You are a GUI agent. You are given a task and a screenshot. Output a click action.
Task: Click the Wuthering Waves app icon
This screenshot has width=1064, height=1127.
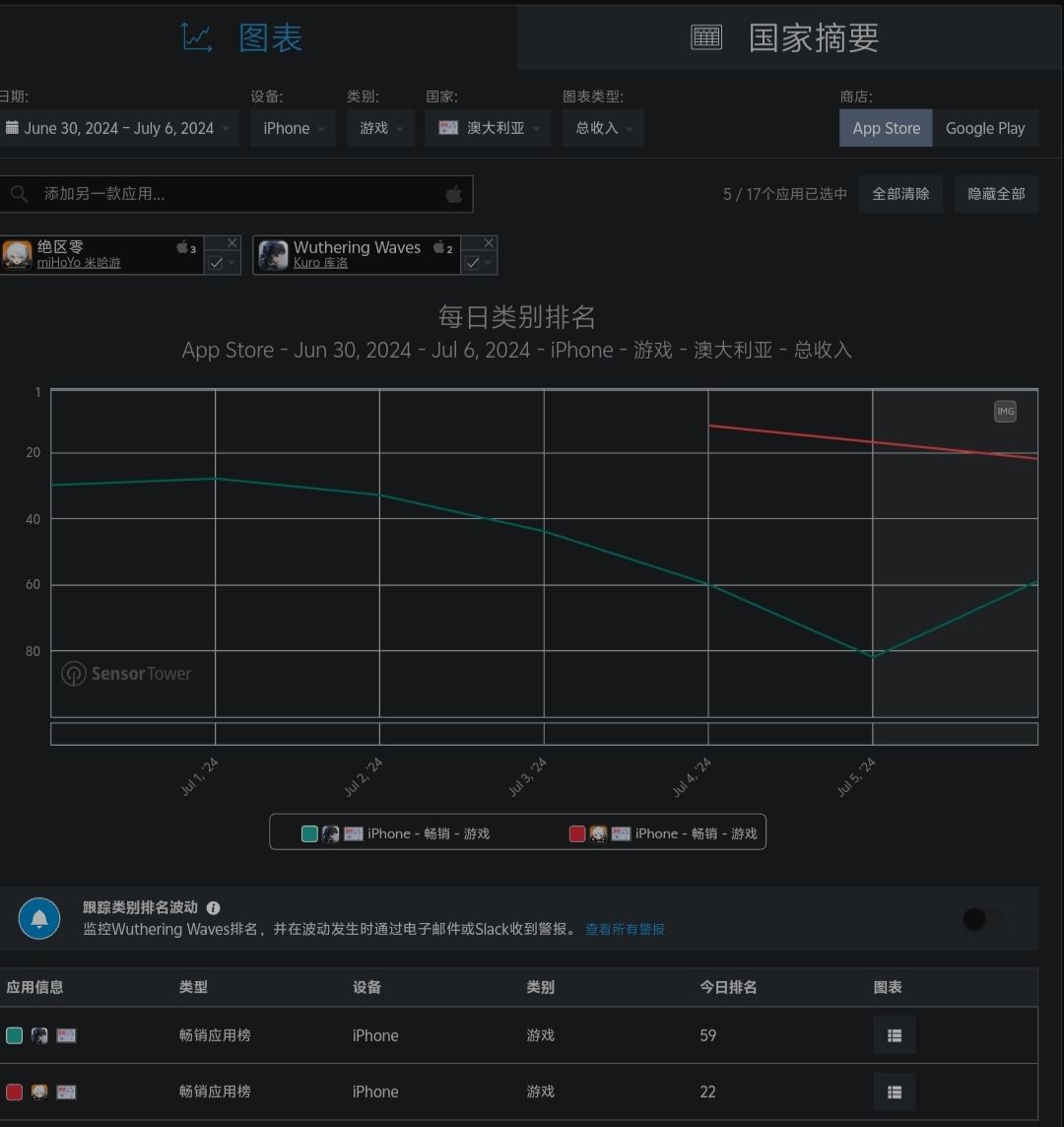[273, 255]
